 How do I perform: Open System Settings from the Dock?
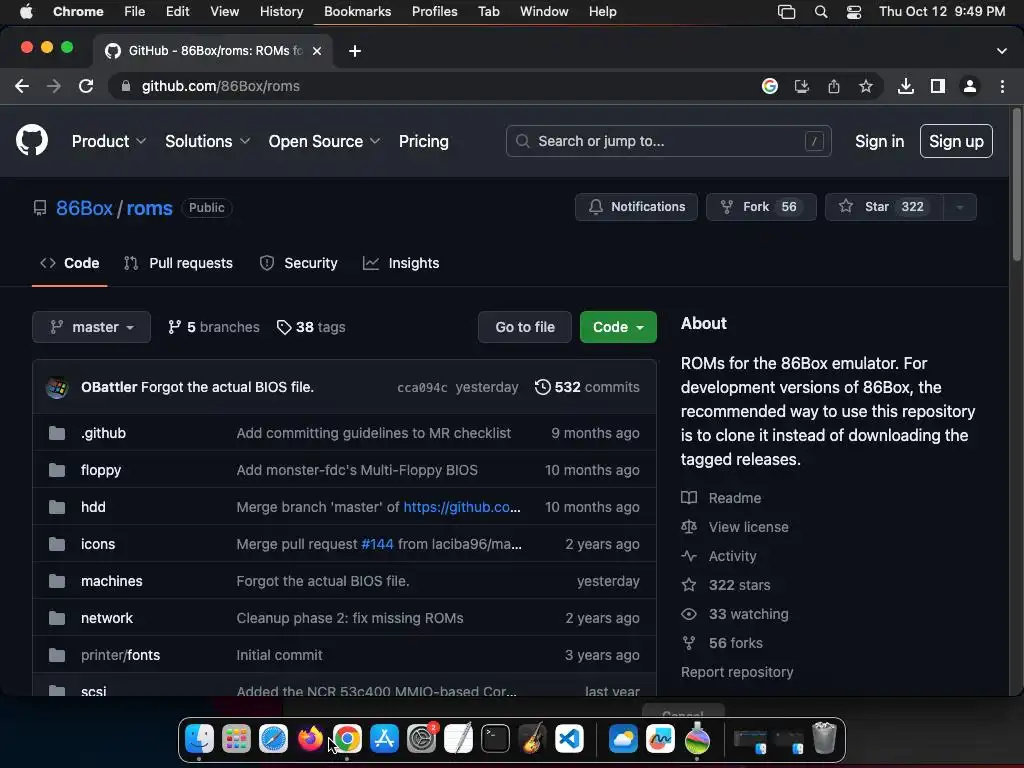(x=421, y=739)
